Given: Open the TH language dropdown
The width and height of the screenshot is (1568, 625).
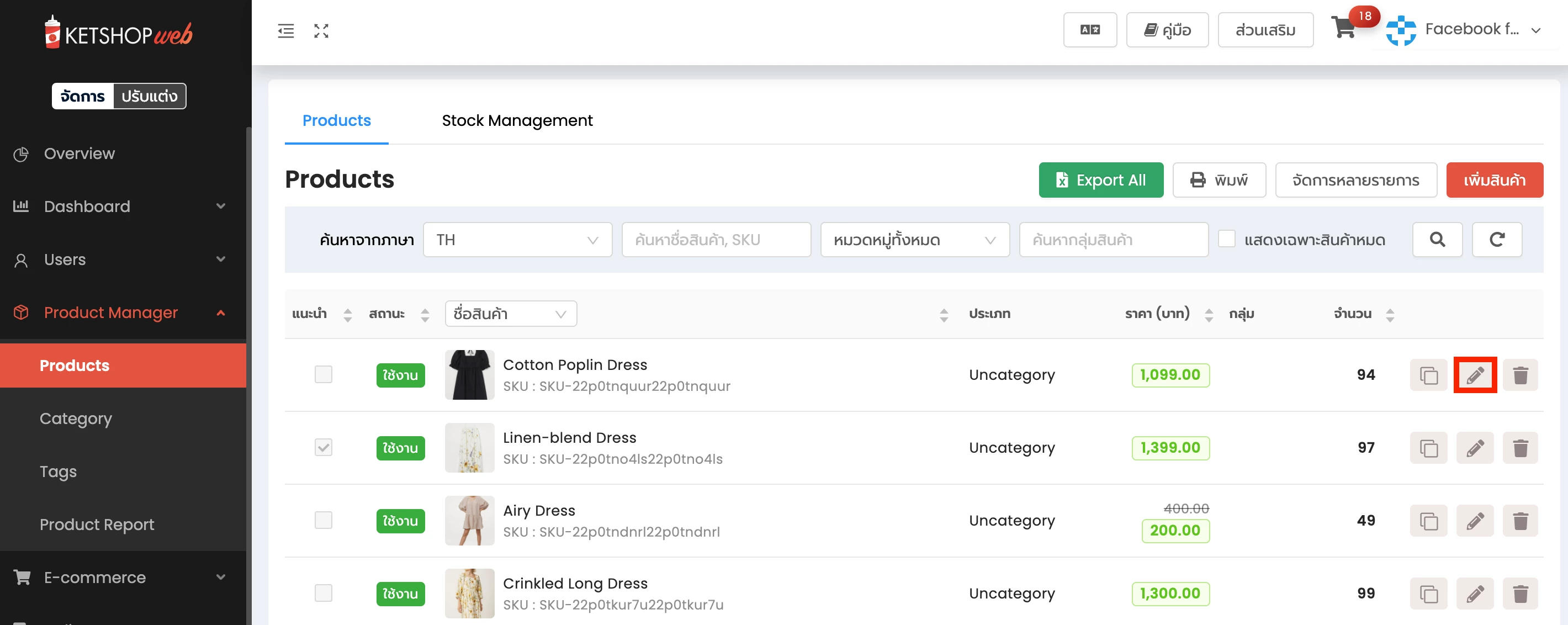Looking at the screenshot, I should point(517,239).
